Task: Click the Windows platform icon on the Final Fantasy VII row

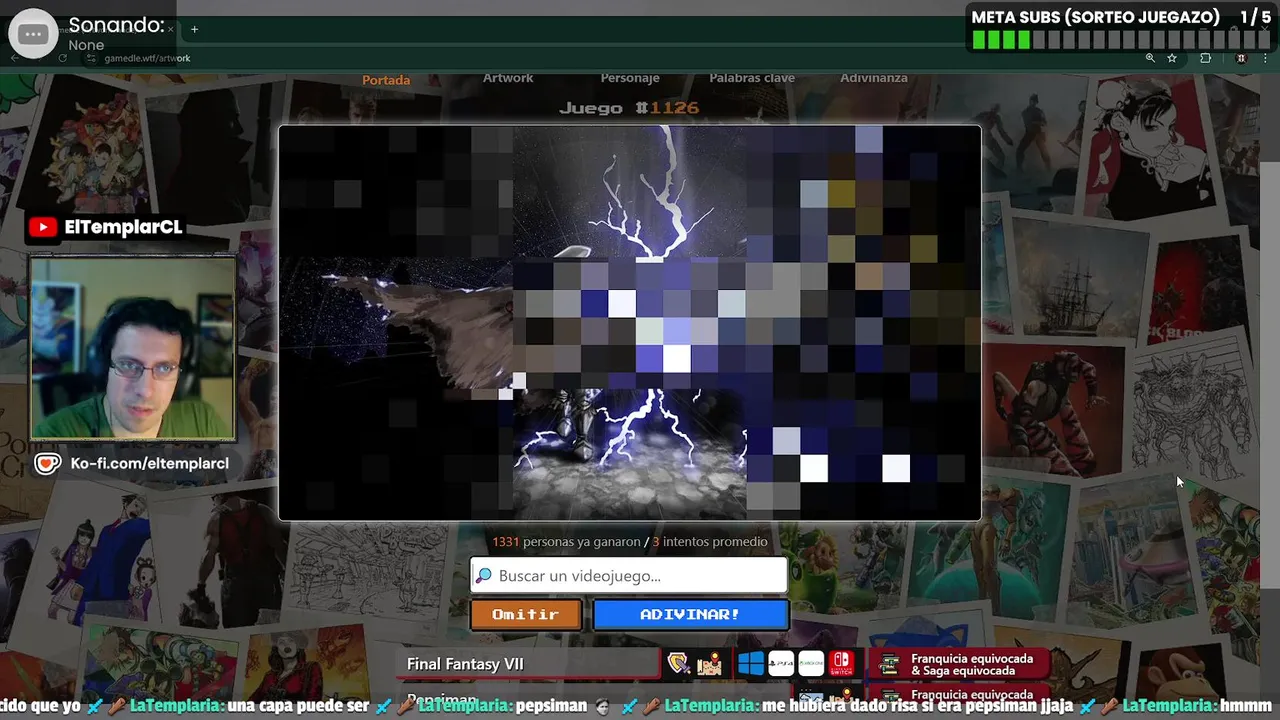Action: pos(751,664)
